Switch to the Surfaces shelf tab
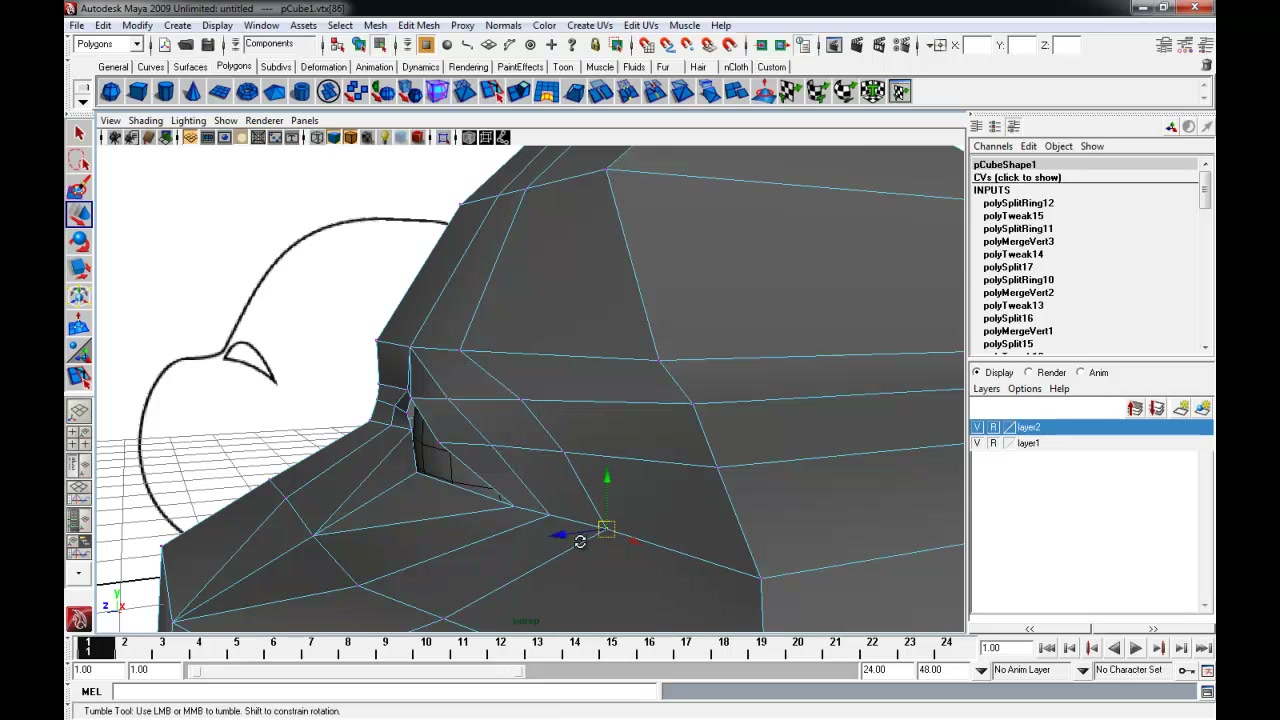Screen dimensions: 1280x720 pos(190,67)
